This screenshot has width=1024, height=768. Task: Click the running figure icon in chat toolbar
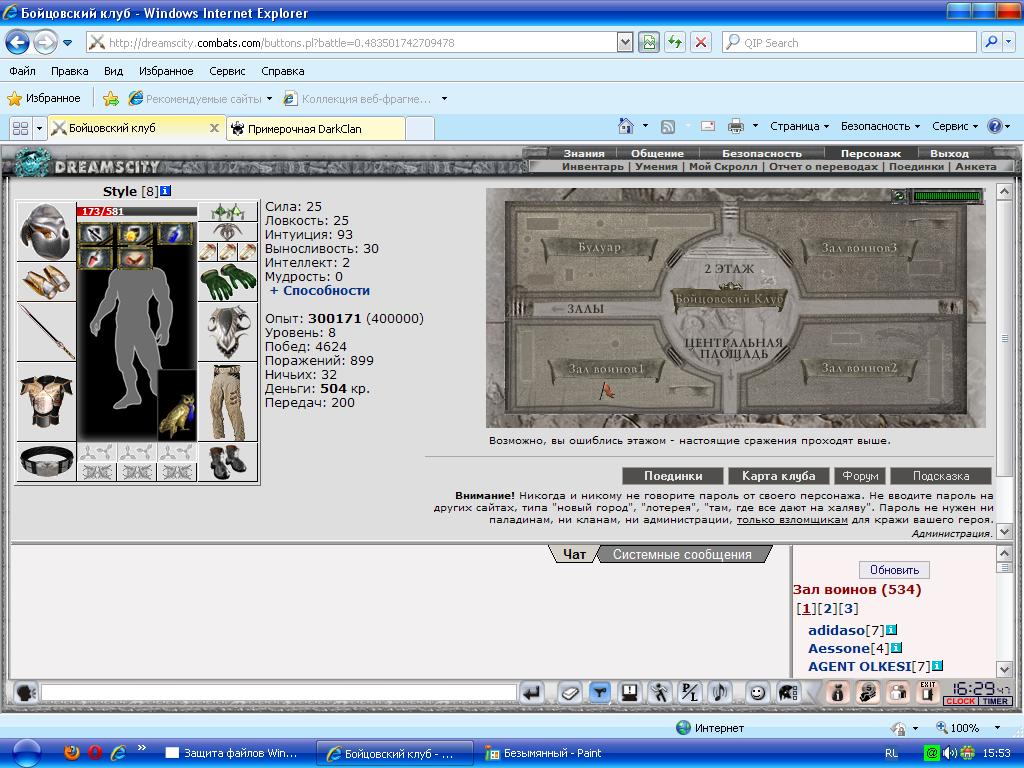tap(660, 692)
